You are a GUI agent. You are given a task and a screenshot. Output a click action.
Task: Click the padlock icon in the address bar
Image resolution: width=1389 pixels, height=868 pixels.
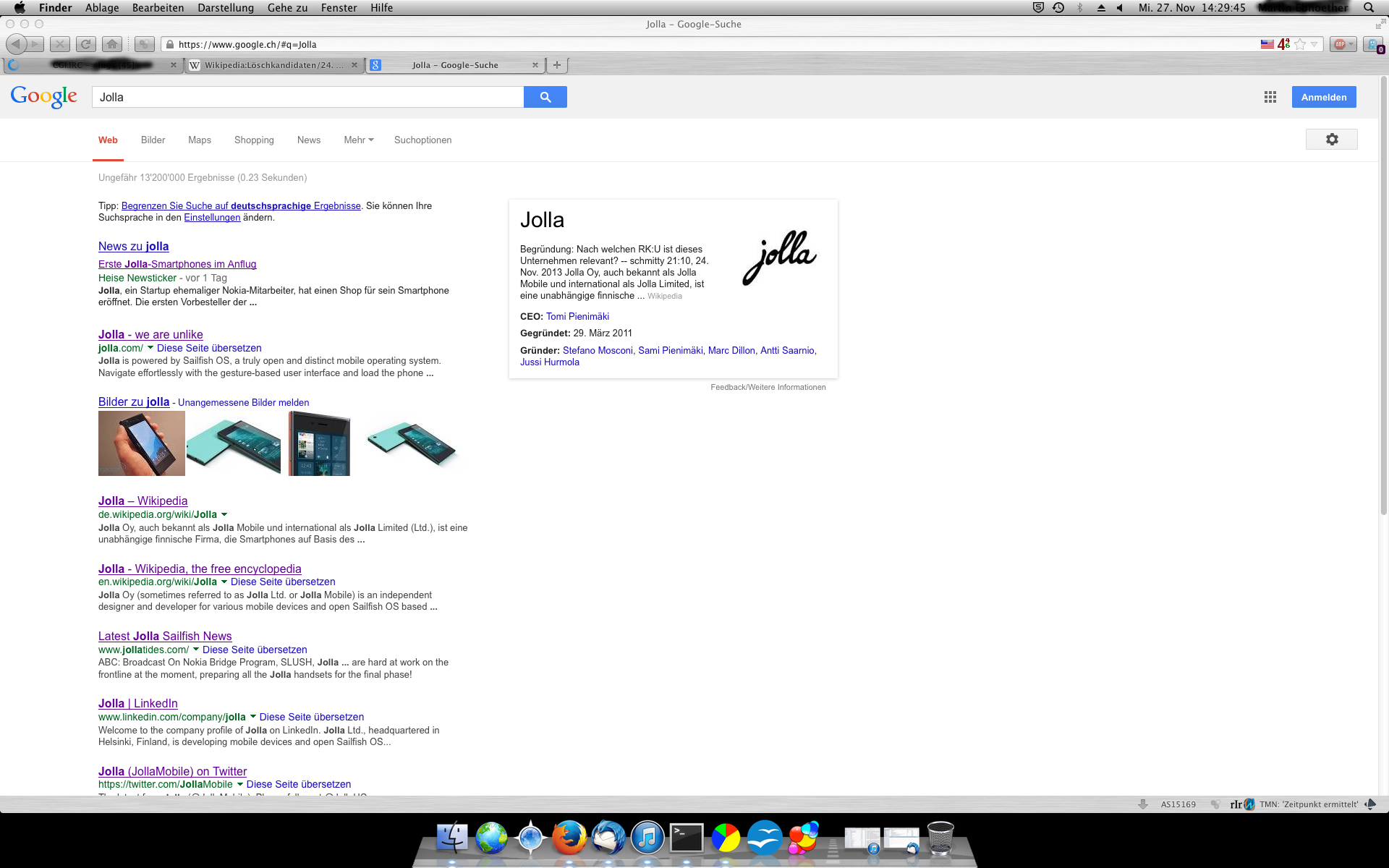point(170,44)
